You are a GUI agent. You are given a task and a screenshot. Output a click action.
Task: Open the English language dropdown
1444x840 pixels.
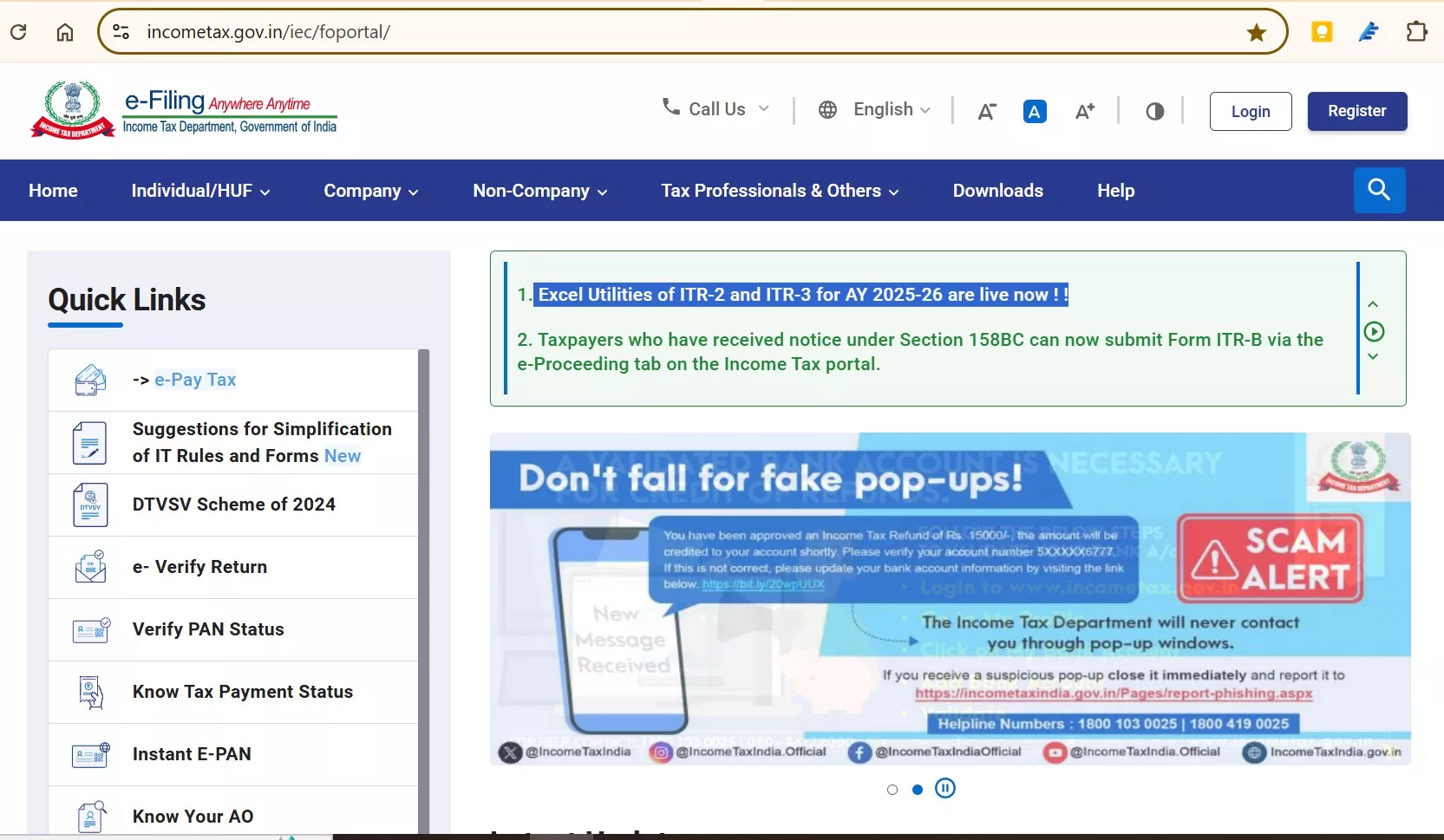click(875, 110)
